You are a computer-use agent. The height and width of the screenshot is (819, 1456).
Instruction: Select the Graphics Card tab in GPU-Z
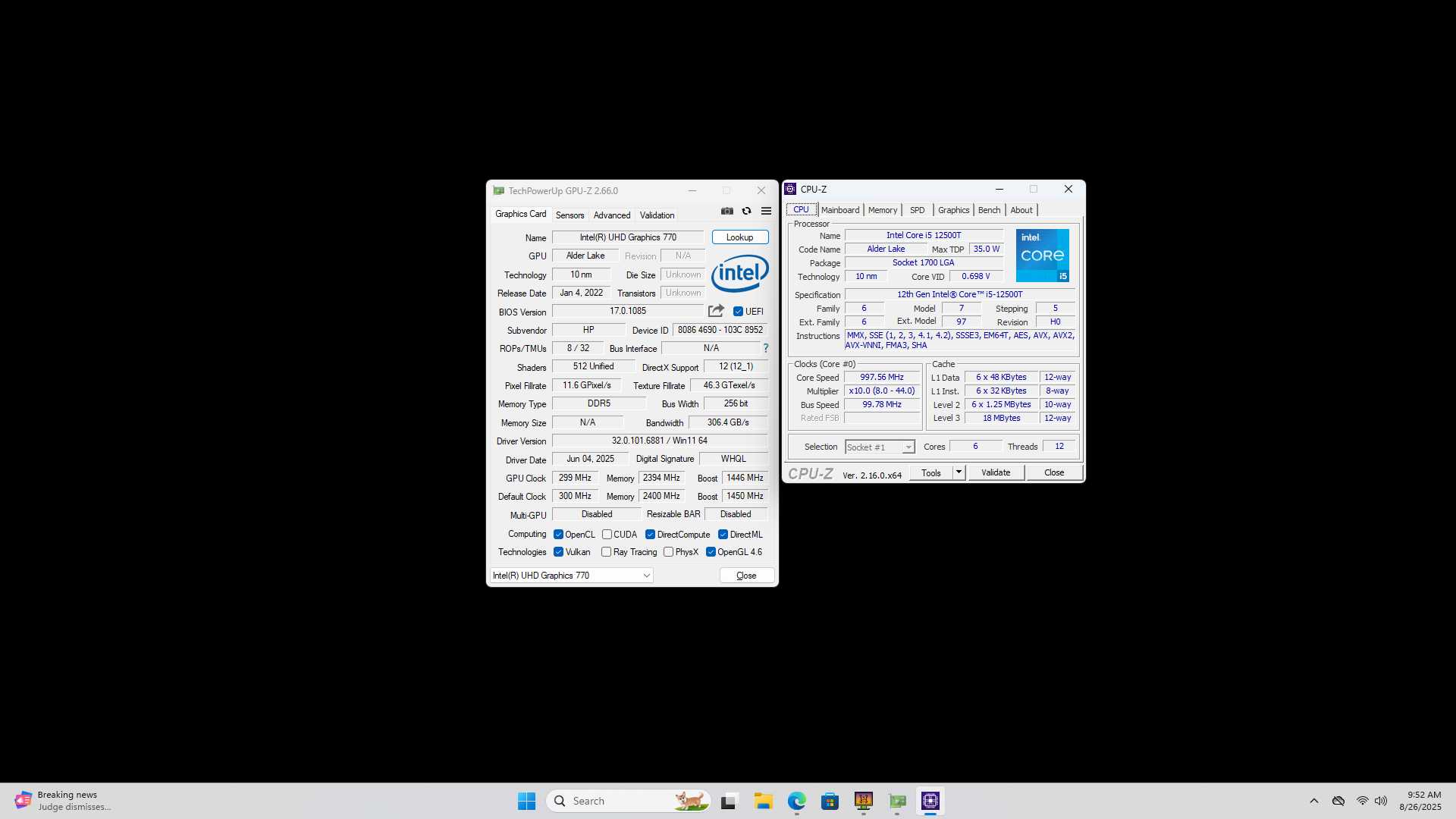521,215
